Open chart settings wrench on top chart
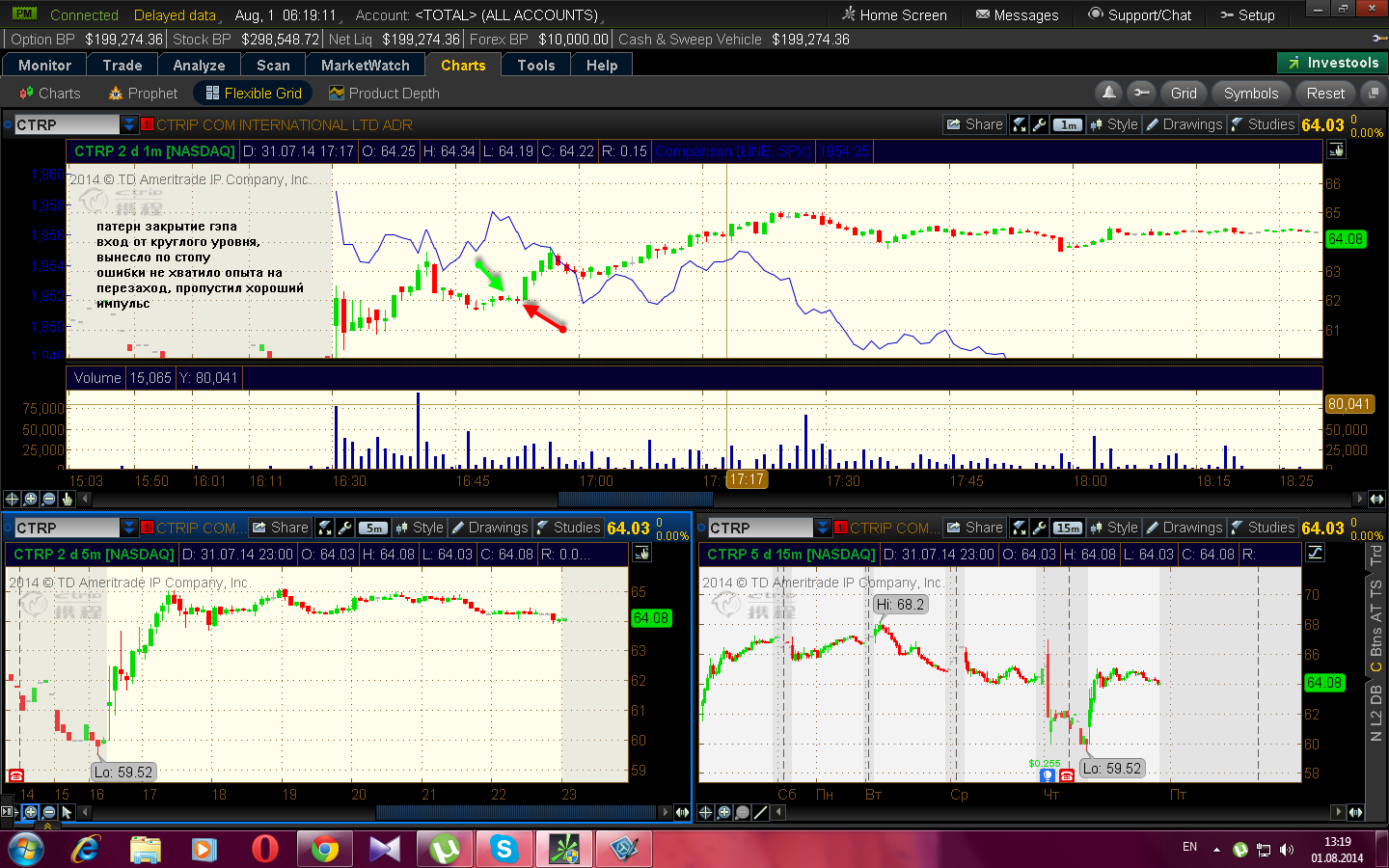The height and width of the screenshot is (868, 1389). [1039, 124]
